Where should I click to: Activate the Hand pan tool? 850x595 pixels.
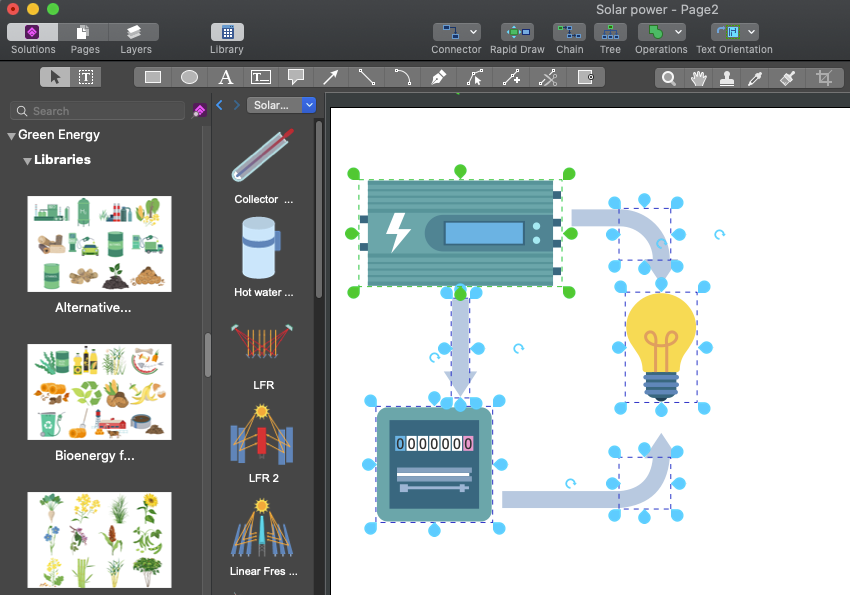pyautogui.click(x=698, y=77)
